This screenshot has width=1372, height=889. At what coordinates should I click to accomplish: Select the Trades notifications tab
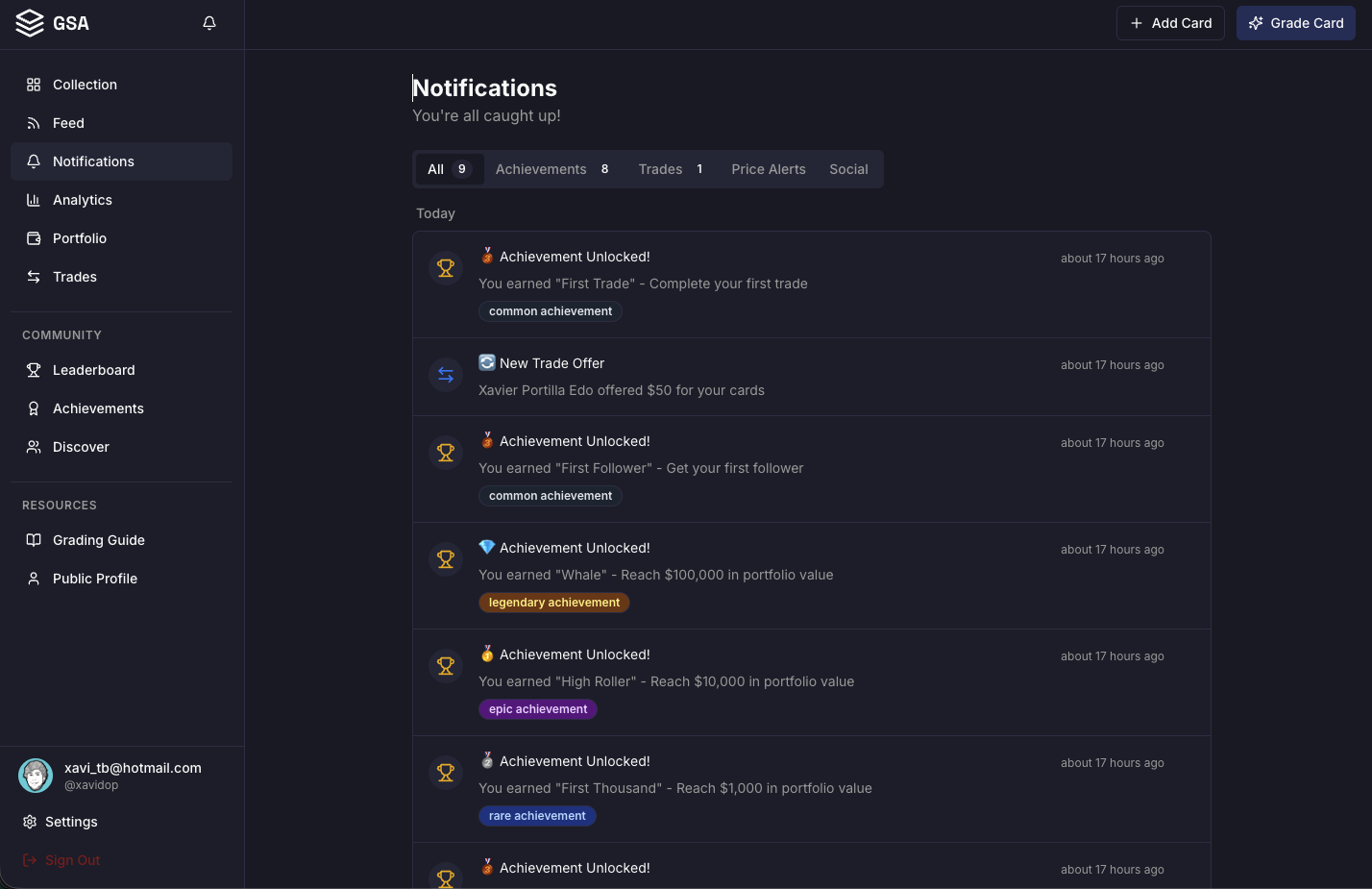click(x=670, y=169)
